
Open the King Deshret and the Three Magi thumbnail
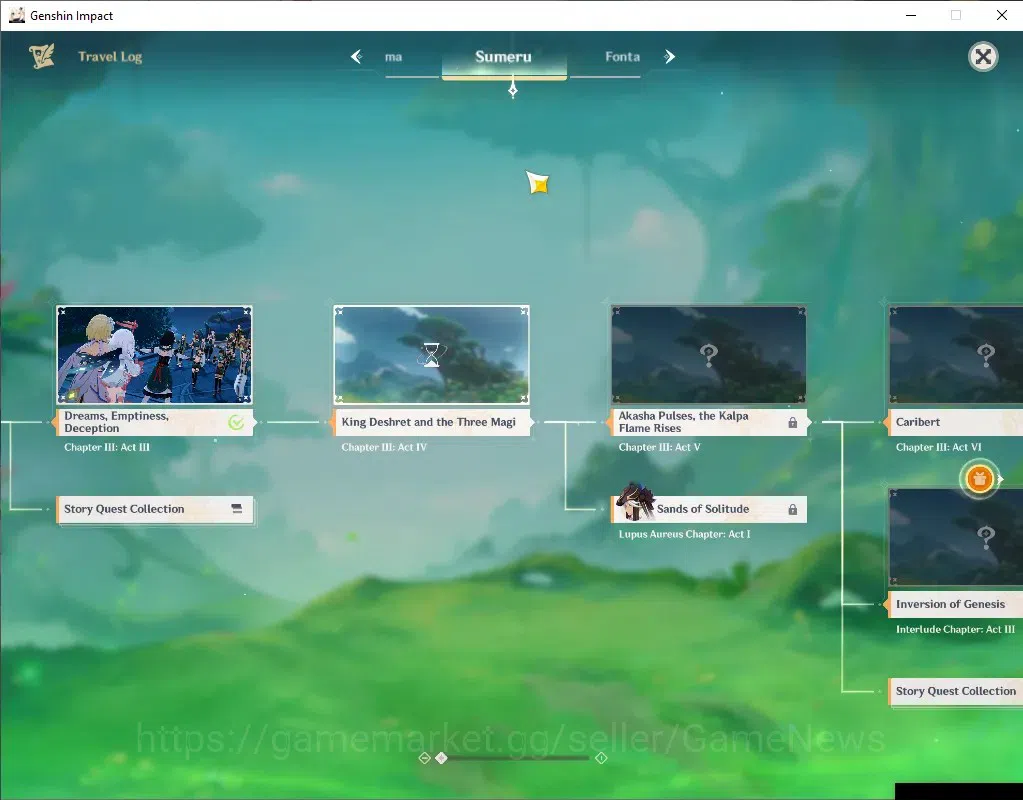[x=431, y=355]
